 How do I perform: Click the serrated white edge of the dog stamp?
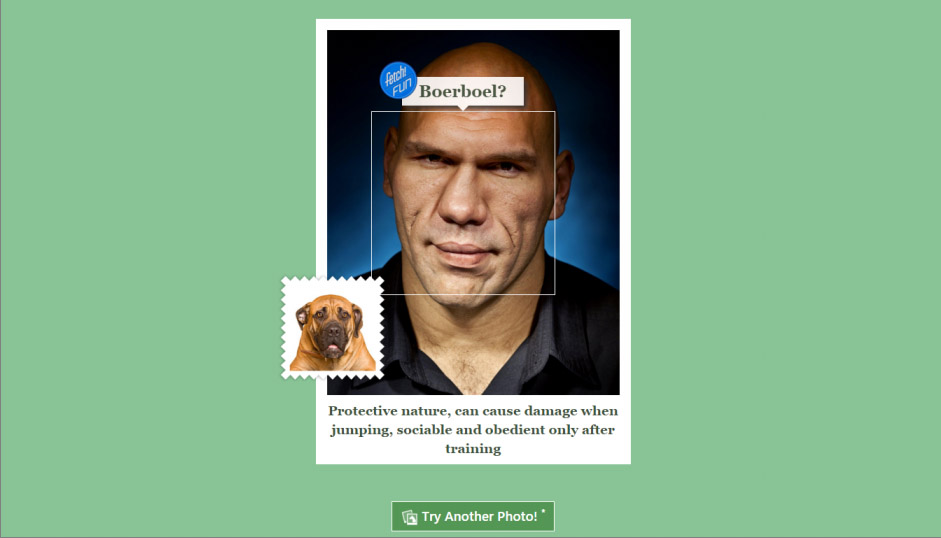pos(332,280)
